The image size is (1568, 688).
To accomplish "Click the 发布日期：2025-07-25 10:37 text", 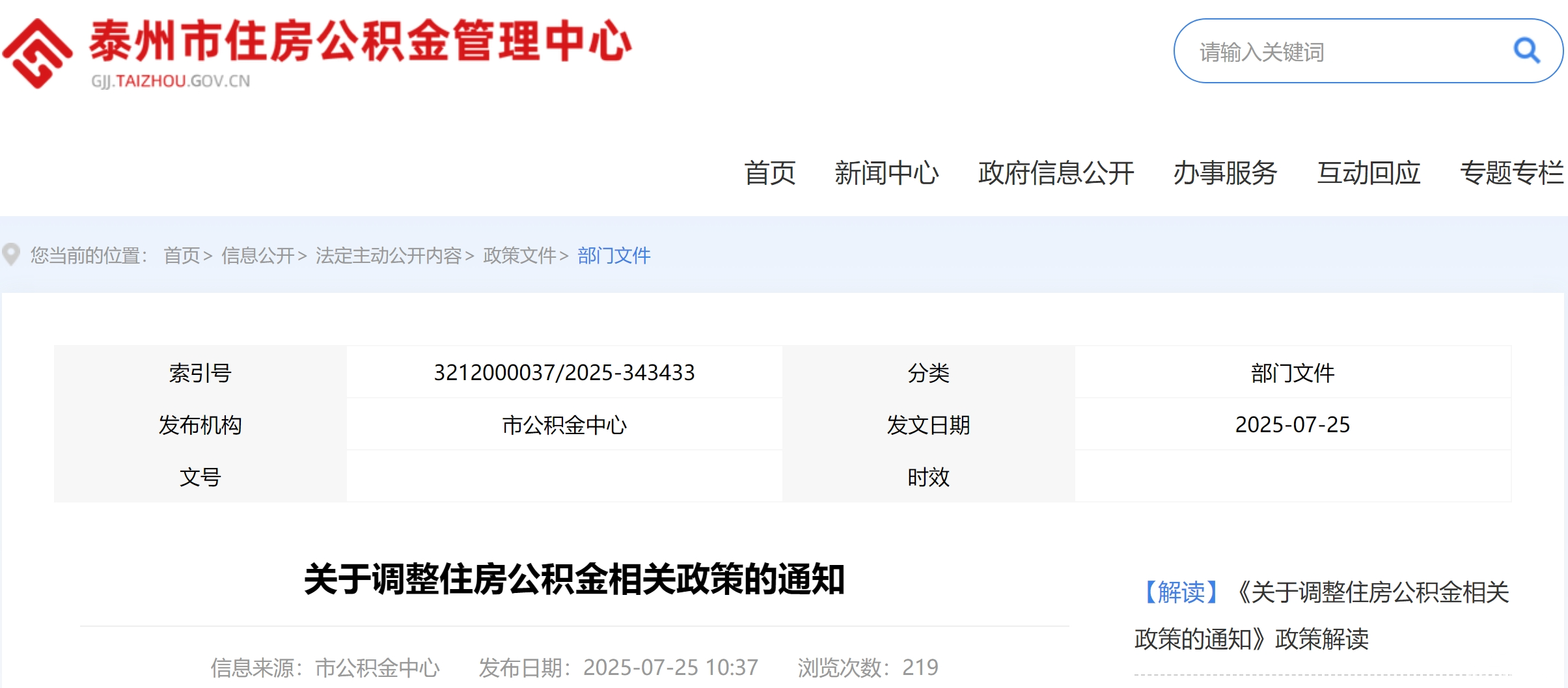I will coord(618,667).
